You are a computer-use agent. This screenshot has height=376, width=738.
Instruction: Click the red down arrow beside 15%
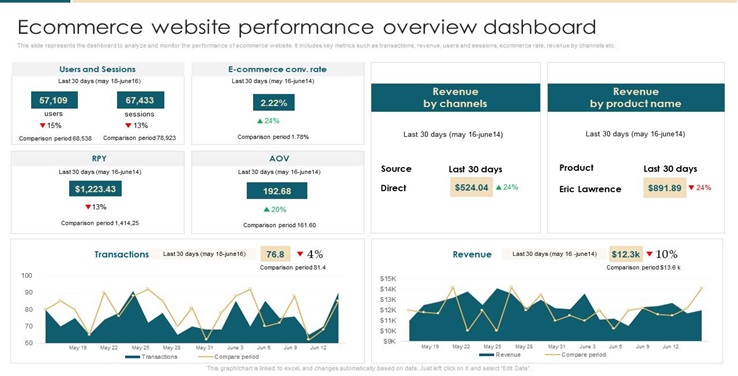42,126
